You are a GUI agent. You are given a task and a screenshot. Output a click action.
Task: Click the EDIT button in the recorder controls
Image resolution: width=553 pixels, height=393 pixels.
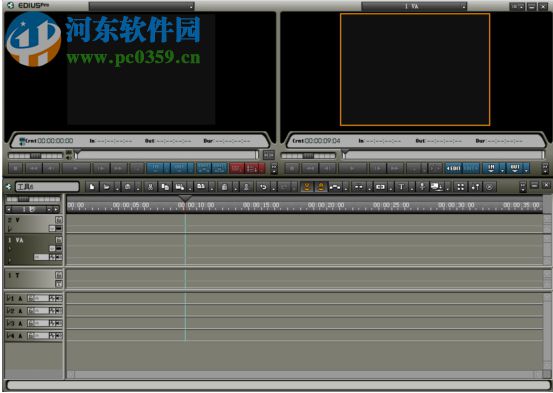453,168
